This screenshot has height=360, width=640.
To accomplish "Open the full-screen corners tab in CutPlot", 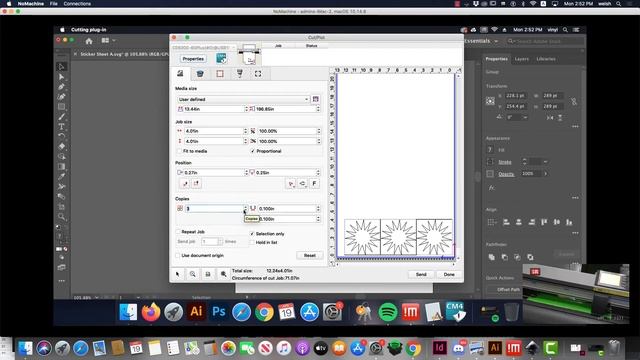I will [x=258, y=74].
